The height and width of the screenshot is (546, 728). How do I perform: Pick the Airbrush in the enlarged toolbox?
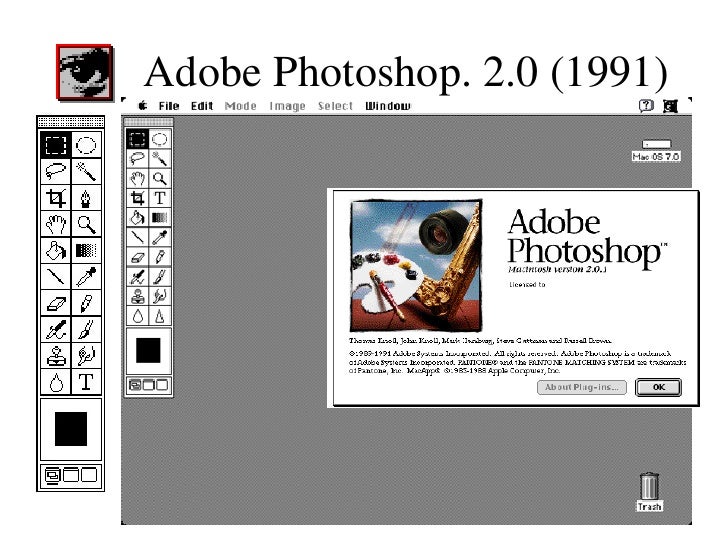click(56, 330)
